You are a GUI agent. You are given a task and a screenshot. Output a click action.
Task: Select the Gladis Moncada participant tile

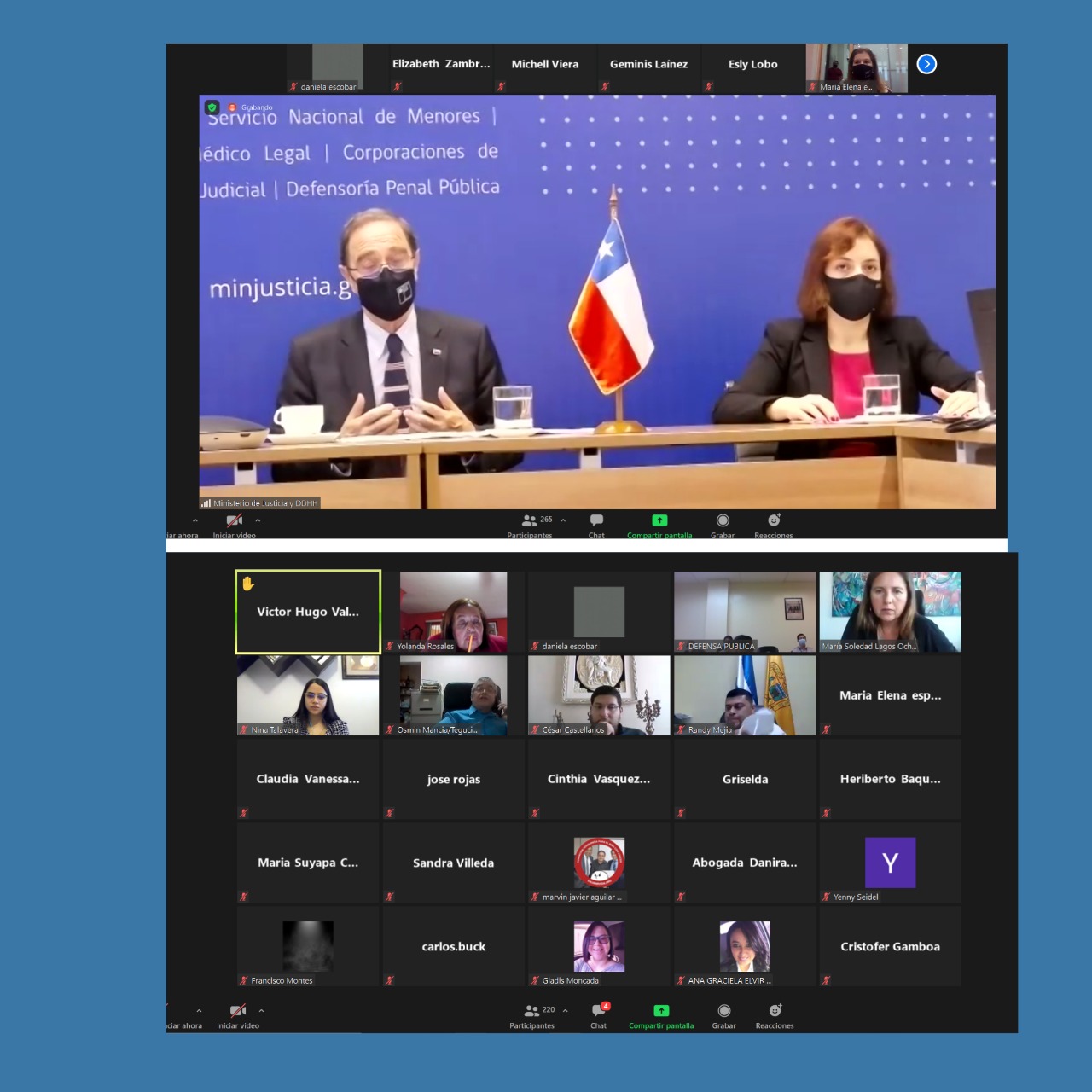tap(599, 947)
